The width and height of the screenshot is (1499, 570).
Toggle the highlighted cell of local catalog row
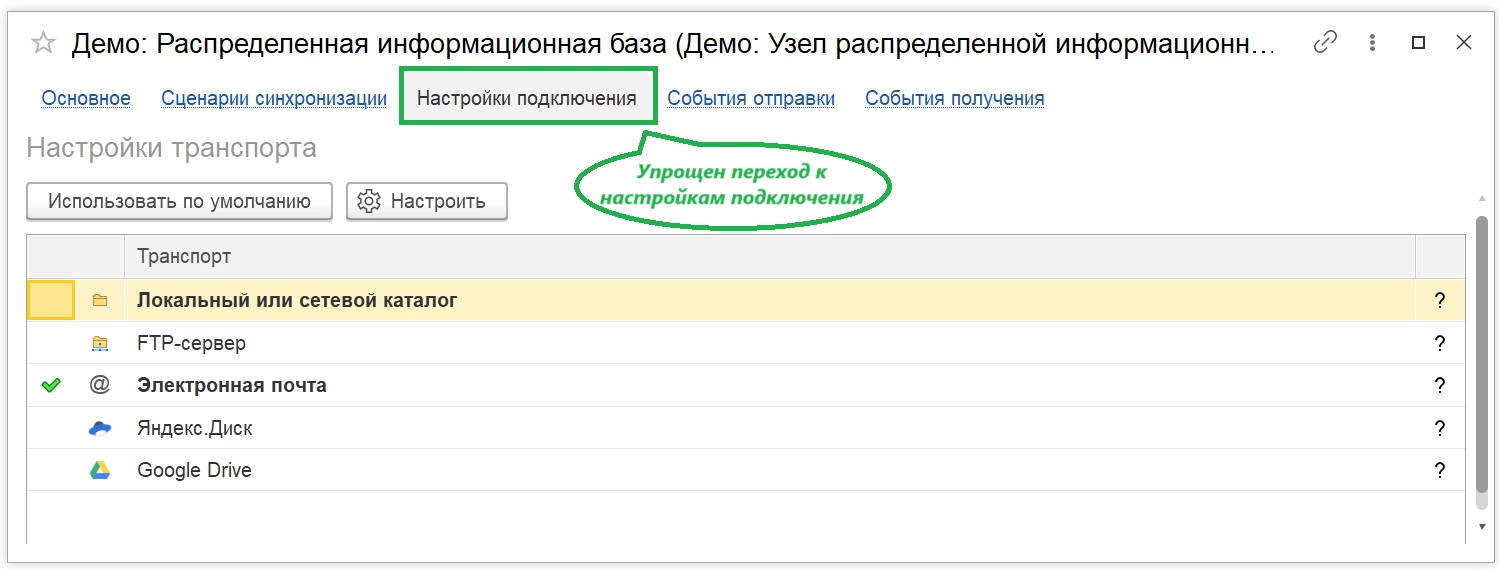click(x=51, y=300)
